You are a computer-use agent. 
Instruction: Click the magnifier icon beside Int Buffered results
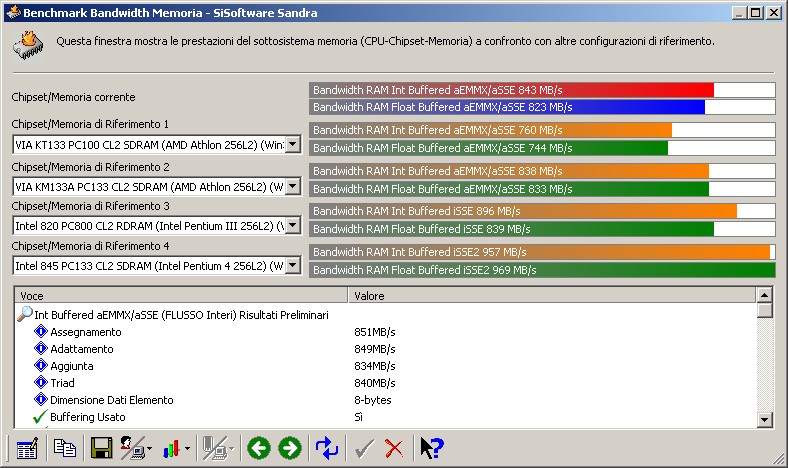[x=25, y=314]
